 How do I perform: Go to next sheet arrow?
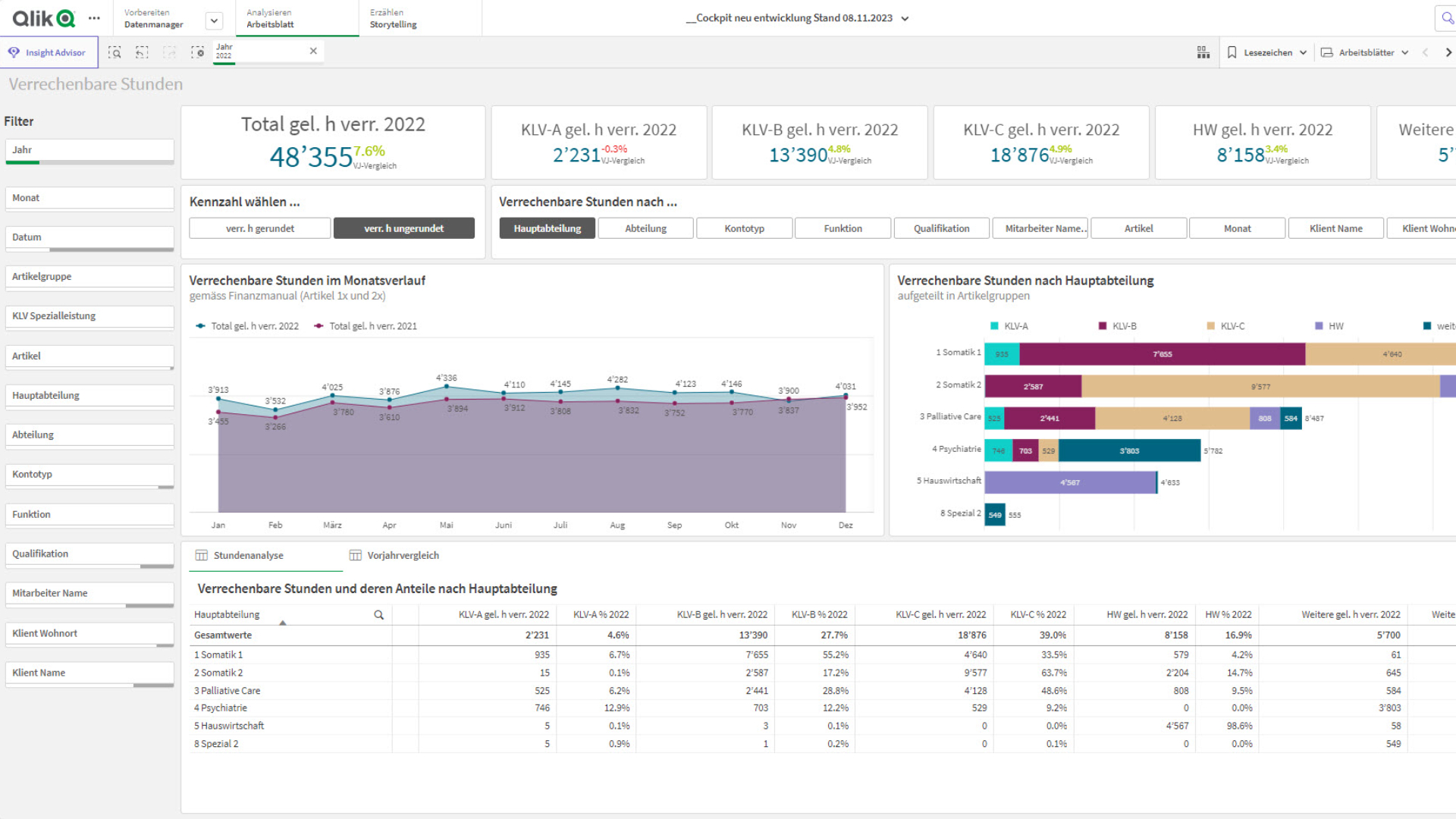[x=1448, y=52]
